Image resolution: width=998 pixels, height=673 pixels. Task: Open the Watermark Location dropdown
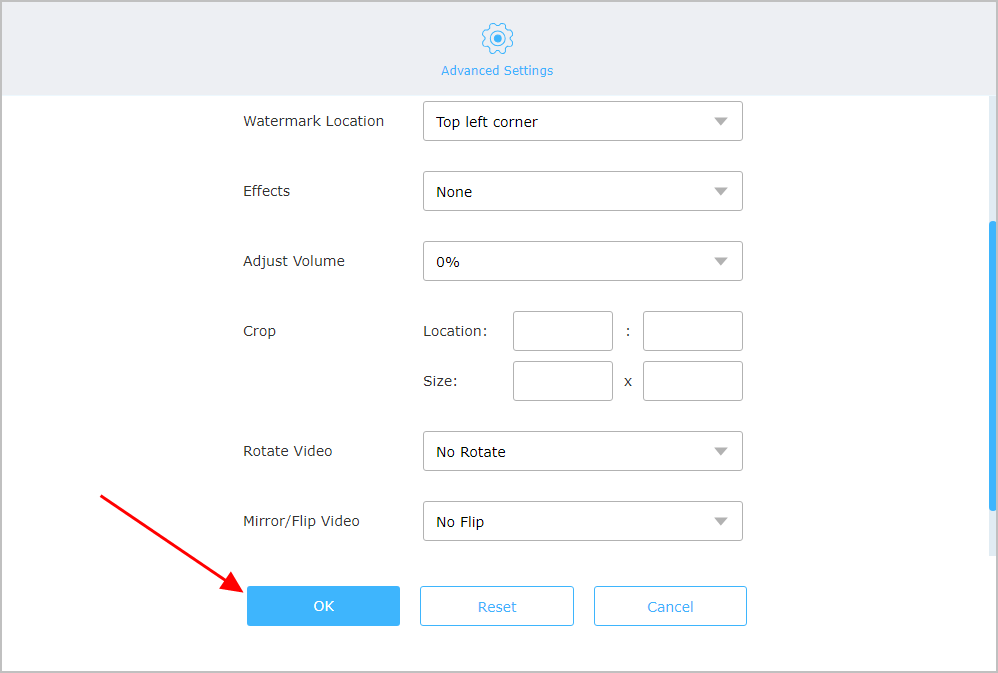tap(582, 121)
